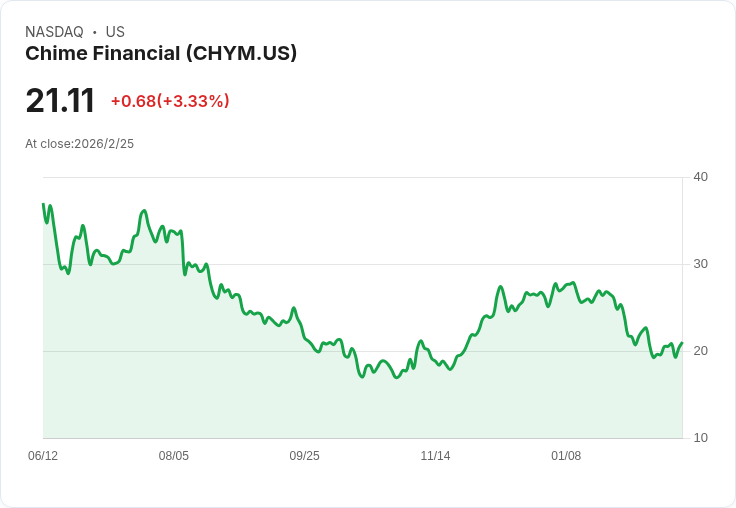Click the 06/12 date on x-axis

pos(43,456)
